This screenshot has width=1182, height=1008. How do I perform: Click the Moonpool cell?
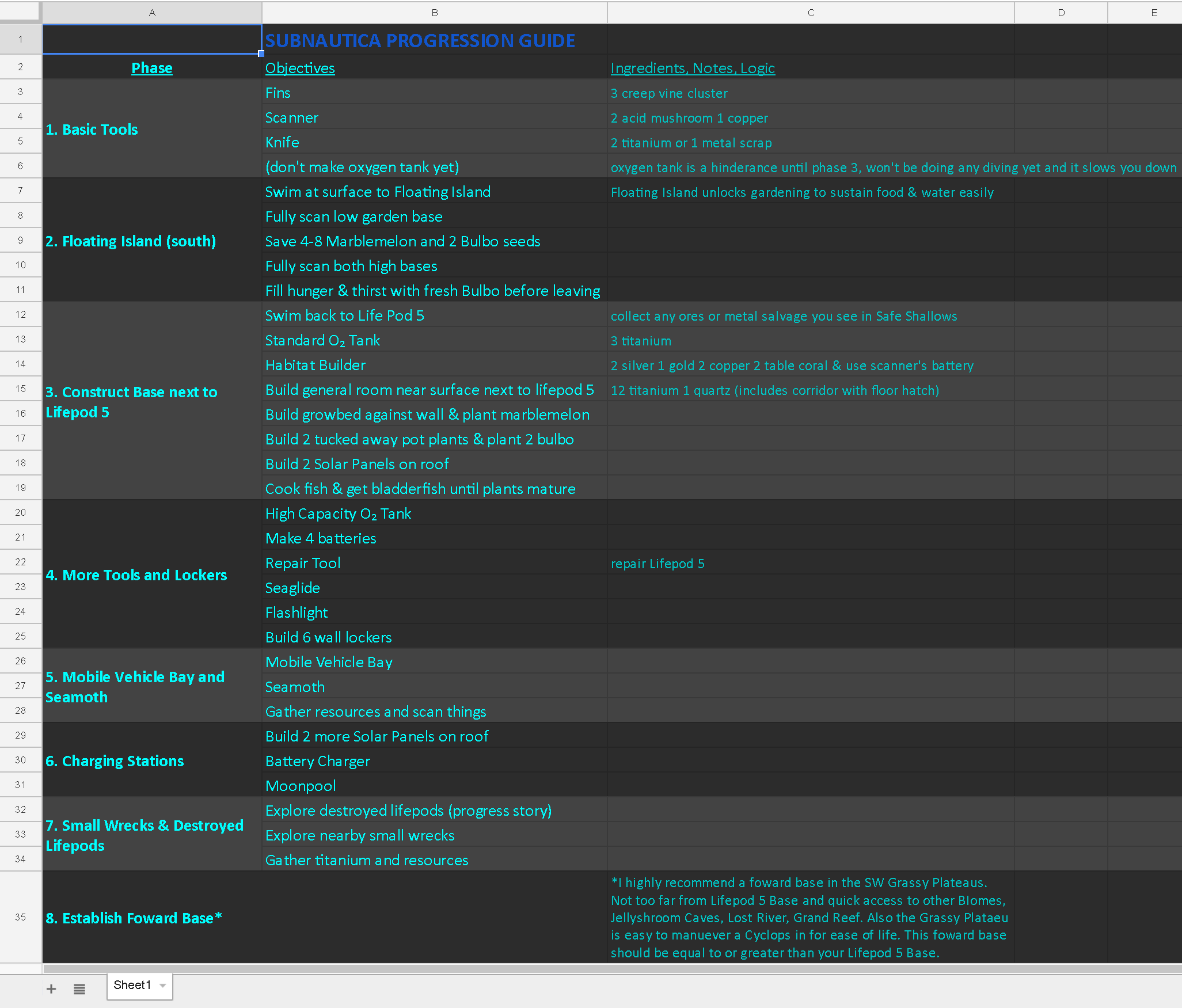tap(434, 786)
